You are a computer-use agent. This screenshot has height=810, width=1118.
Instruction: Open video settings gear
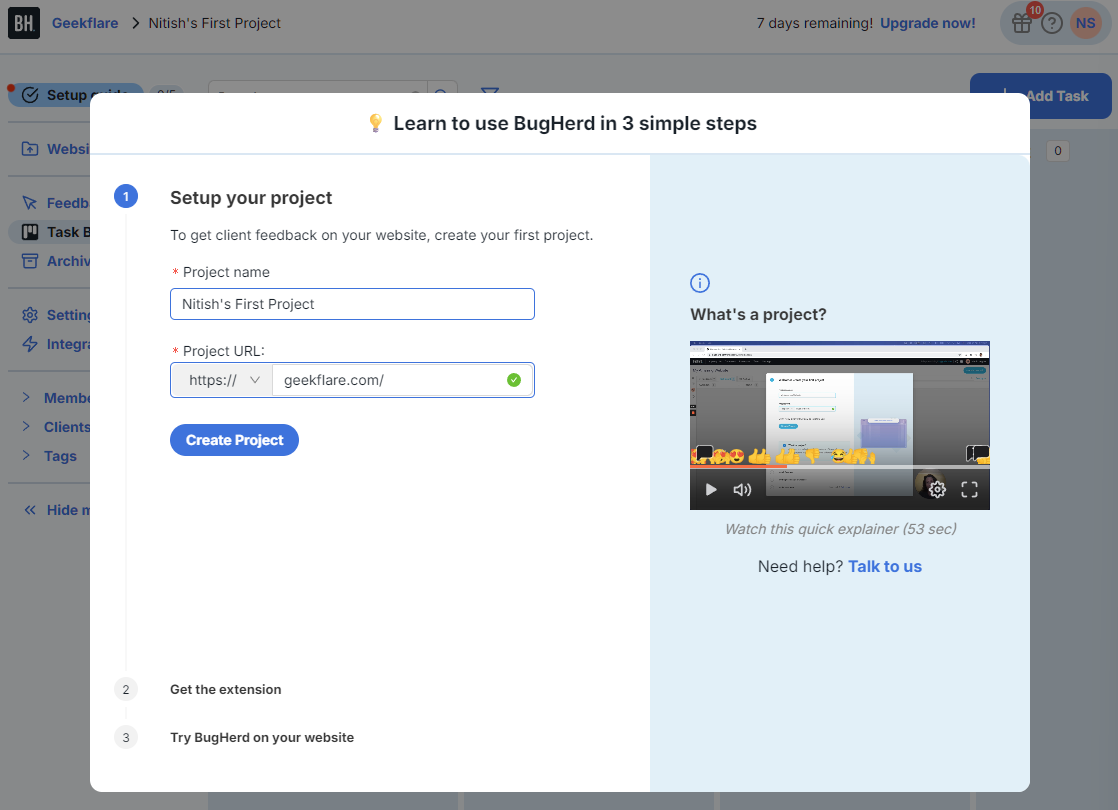click(x=938, y=489)
